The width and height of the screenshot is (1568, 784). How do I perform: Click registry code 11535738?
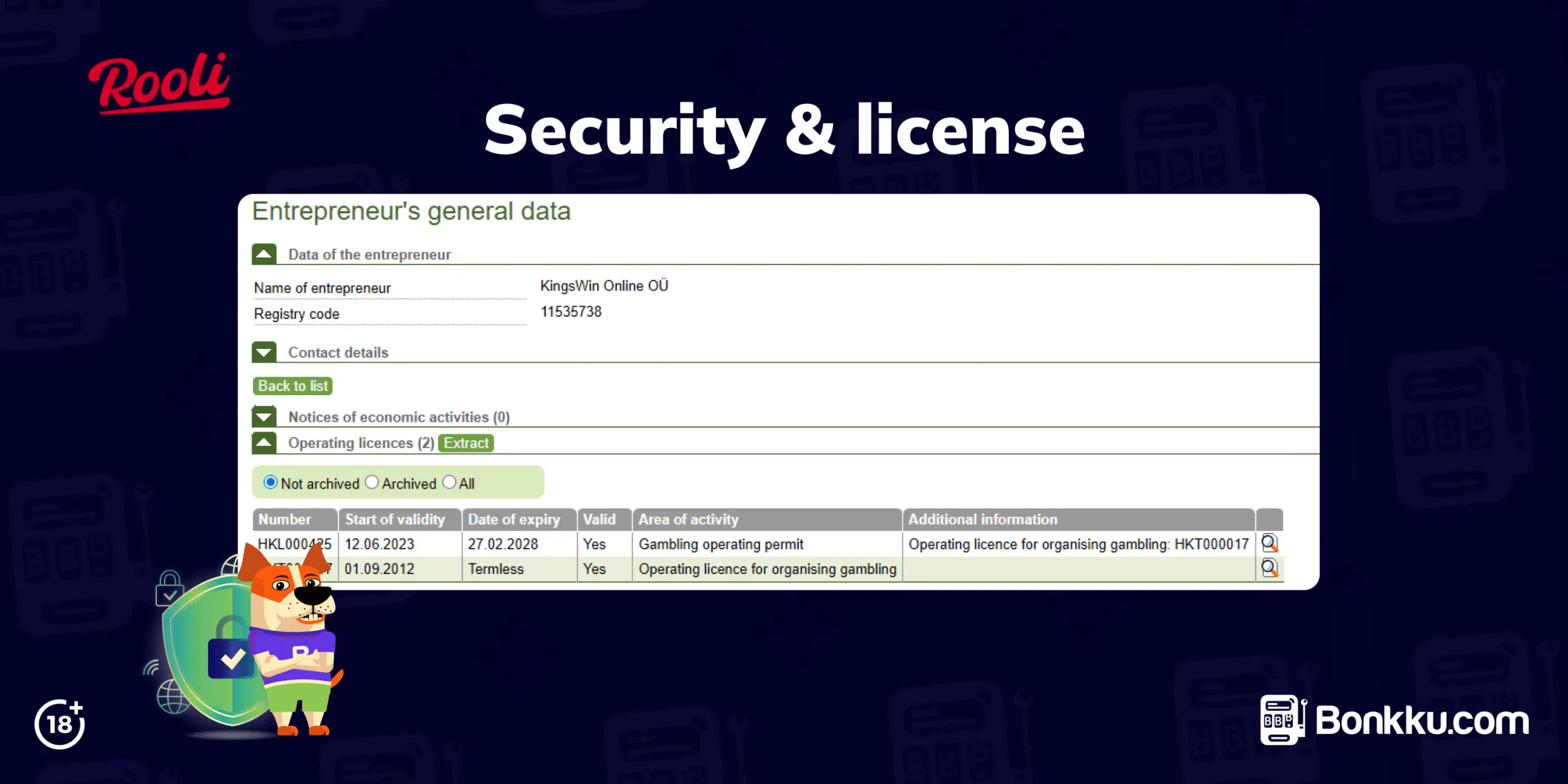pyautogui.click(x=571, y=312)
